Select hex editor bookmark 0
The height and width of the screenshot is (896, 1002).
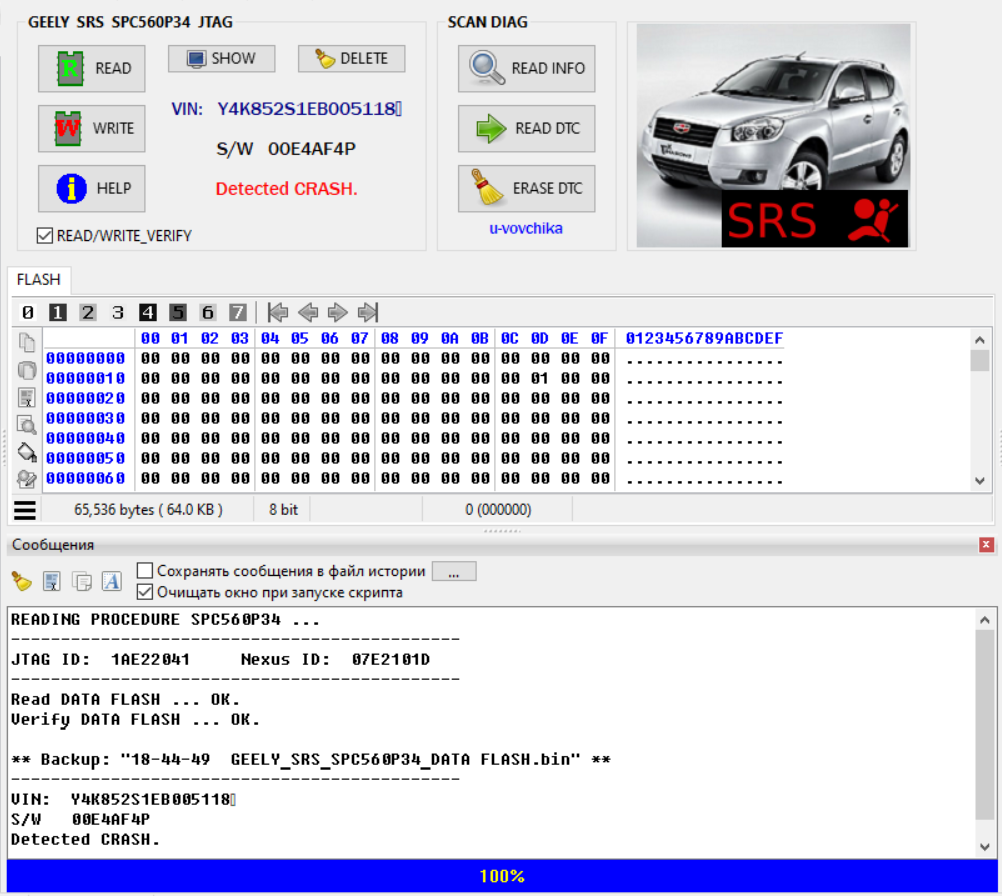pos(27,313)
